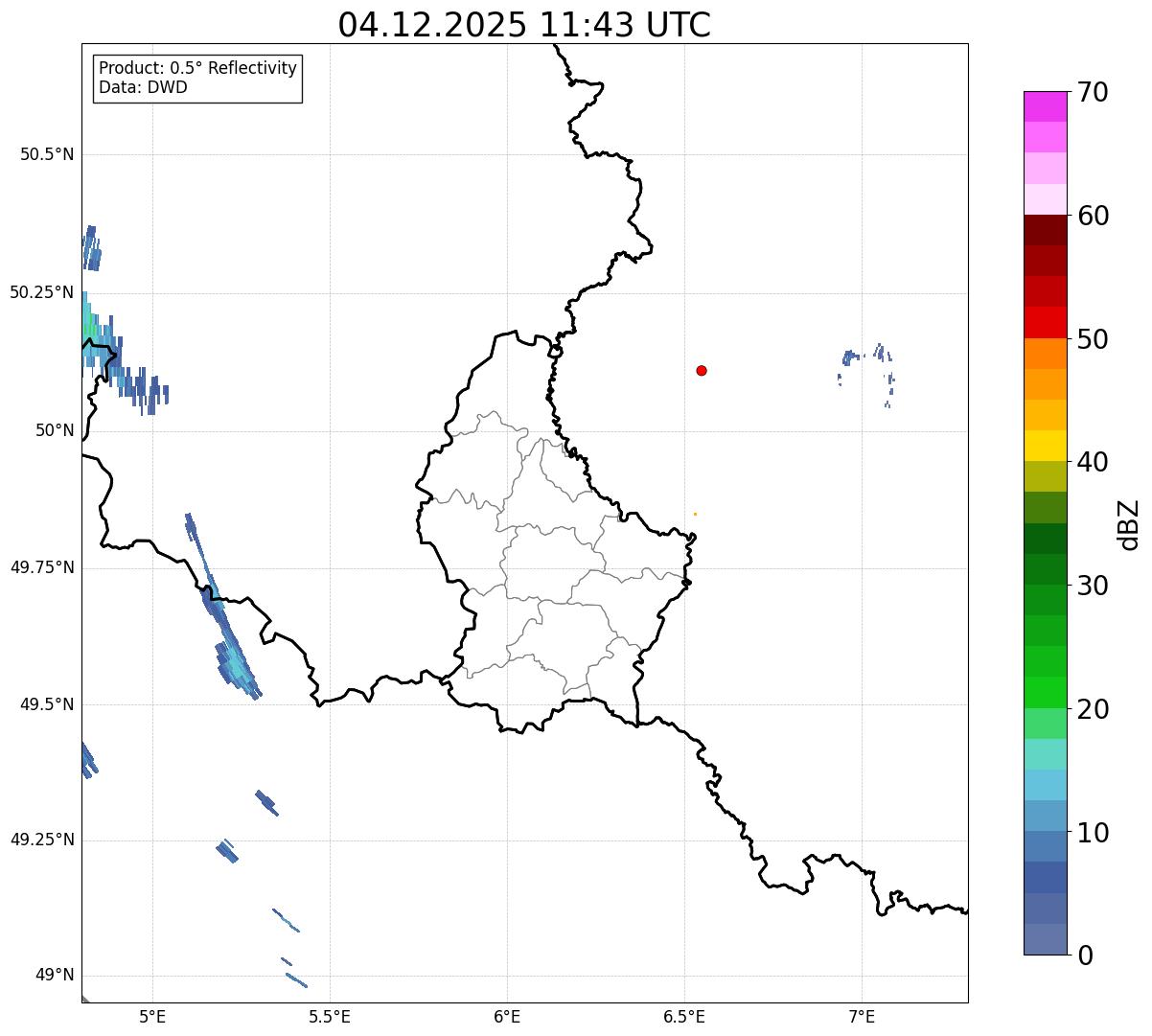Image resolution: width=1152 pixels, height=1036 pixels.
Task: Click the small orange echo pixel below the red dot
Action: tap(695, 514)
